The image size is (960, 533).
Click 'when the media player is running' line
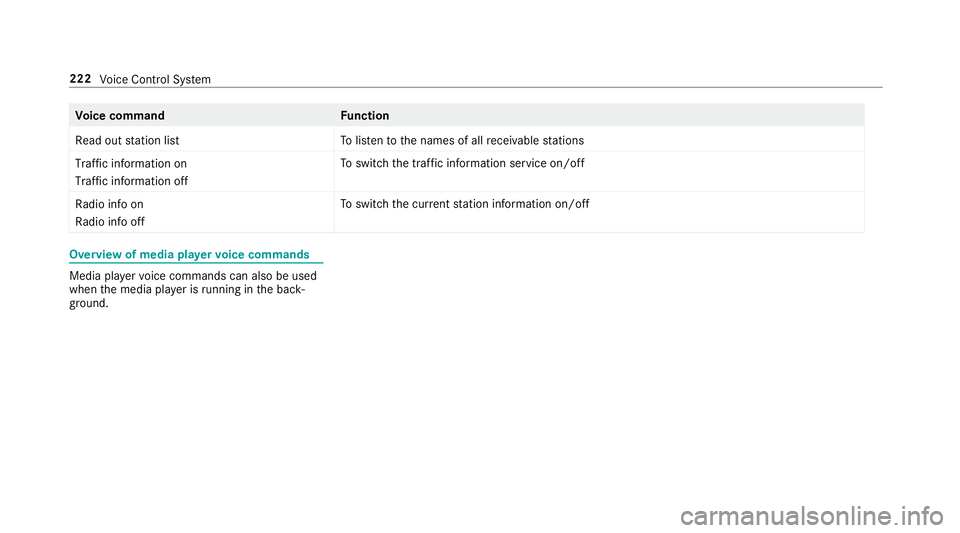click(187, 289)
